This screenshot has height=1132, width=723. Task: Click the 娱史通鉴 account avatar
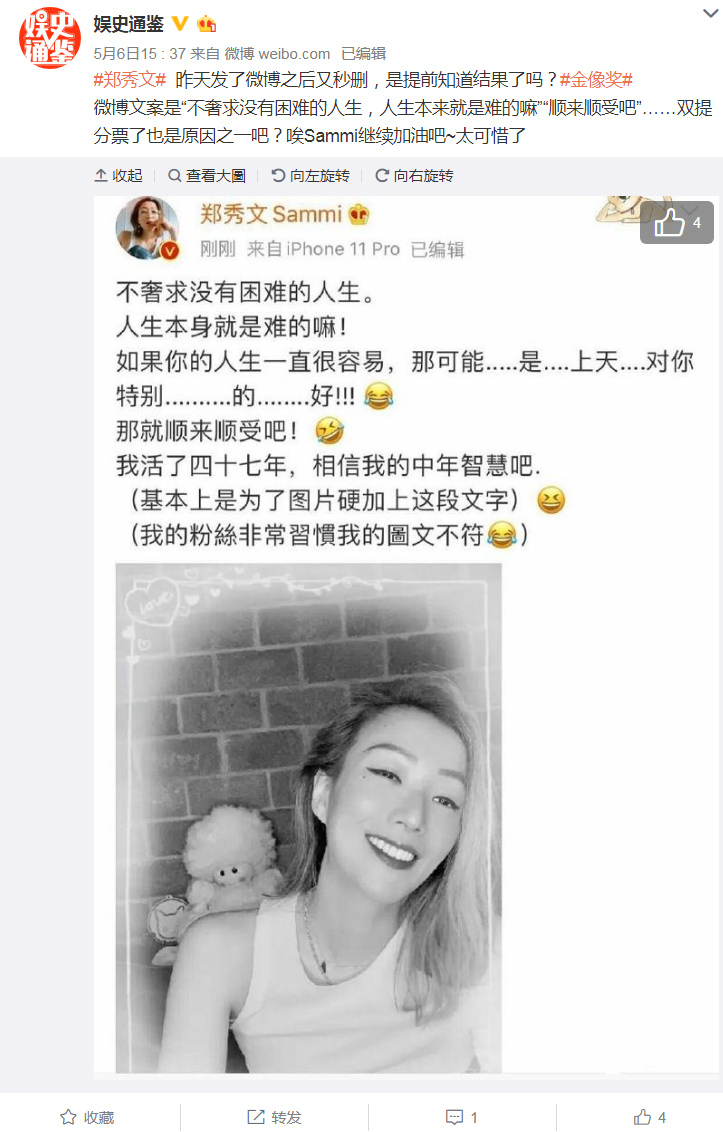point(49,38)
